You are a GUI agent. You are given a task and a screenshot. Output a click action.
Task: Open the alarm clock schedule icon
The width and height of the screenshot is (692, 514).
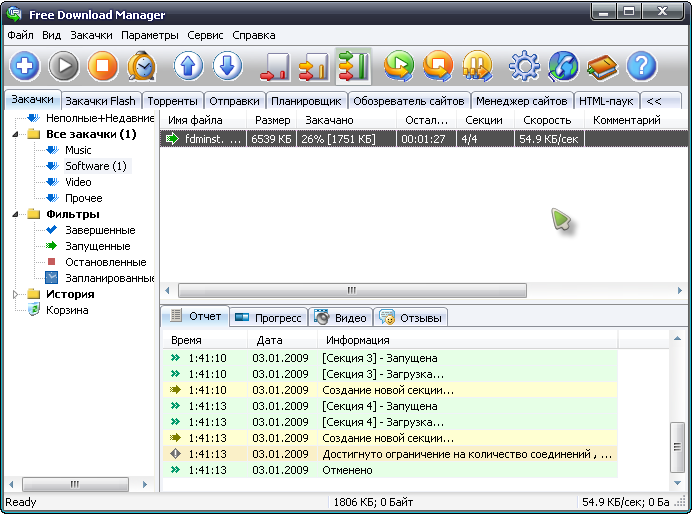click(x=141, y=66)
